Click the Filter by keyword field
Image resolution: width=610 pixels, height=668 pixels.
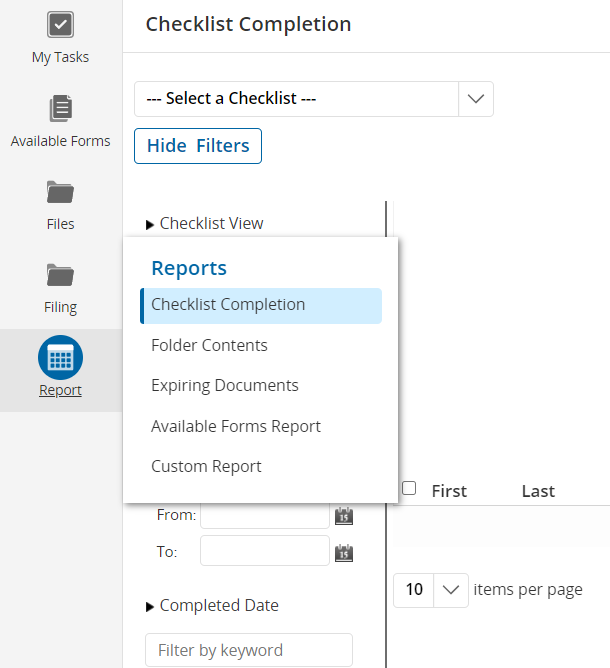(248, 650)
